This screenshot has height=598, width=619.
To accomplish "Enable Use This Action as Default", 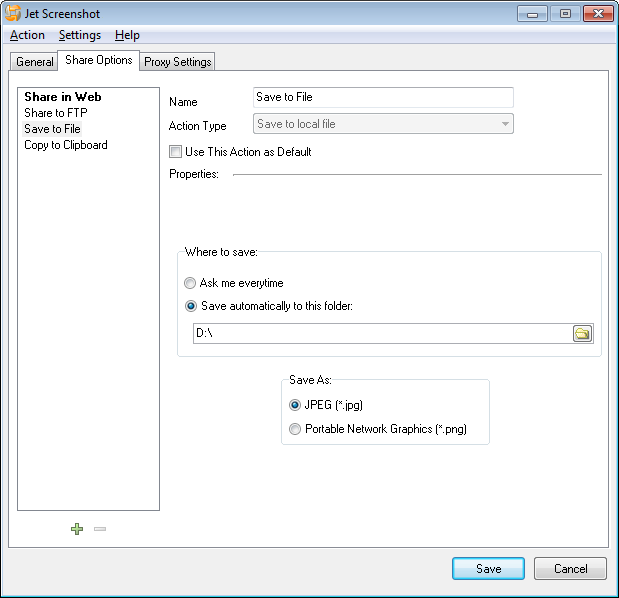I will [176, 152].
